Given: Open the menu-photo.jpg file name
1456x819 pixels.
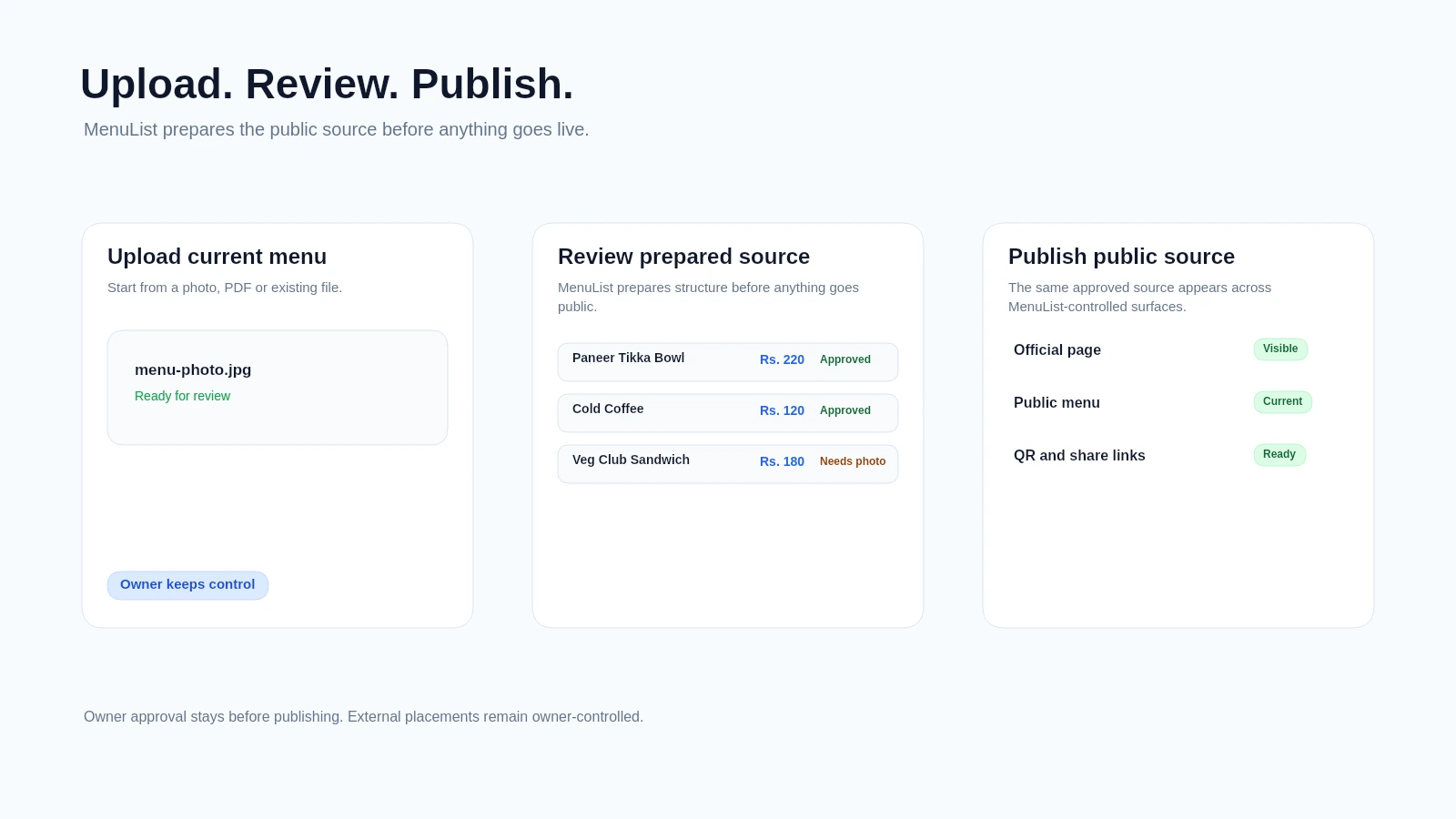Looking at the screenshot, I should (193, 369).
